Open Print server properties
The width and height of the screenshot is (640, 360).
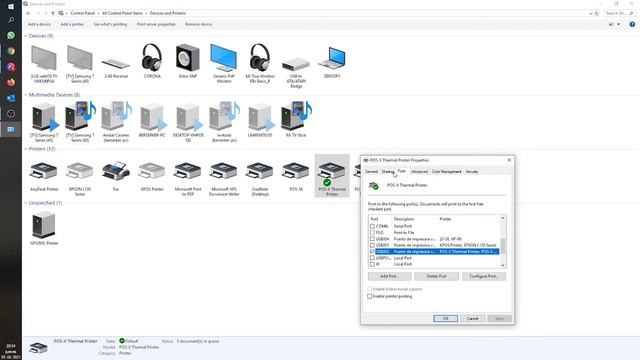point(156,24)
